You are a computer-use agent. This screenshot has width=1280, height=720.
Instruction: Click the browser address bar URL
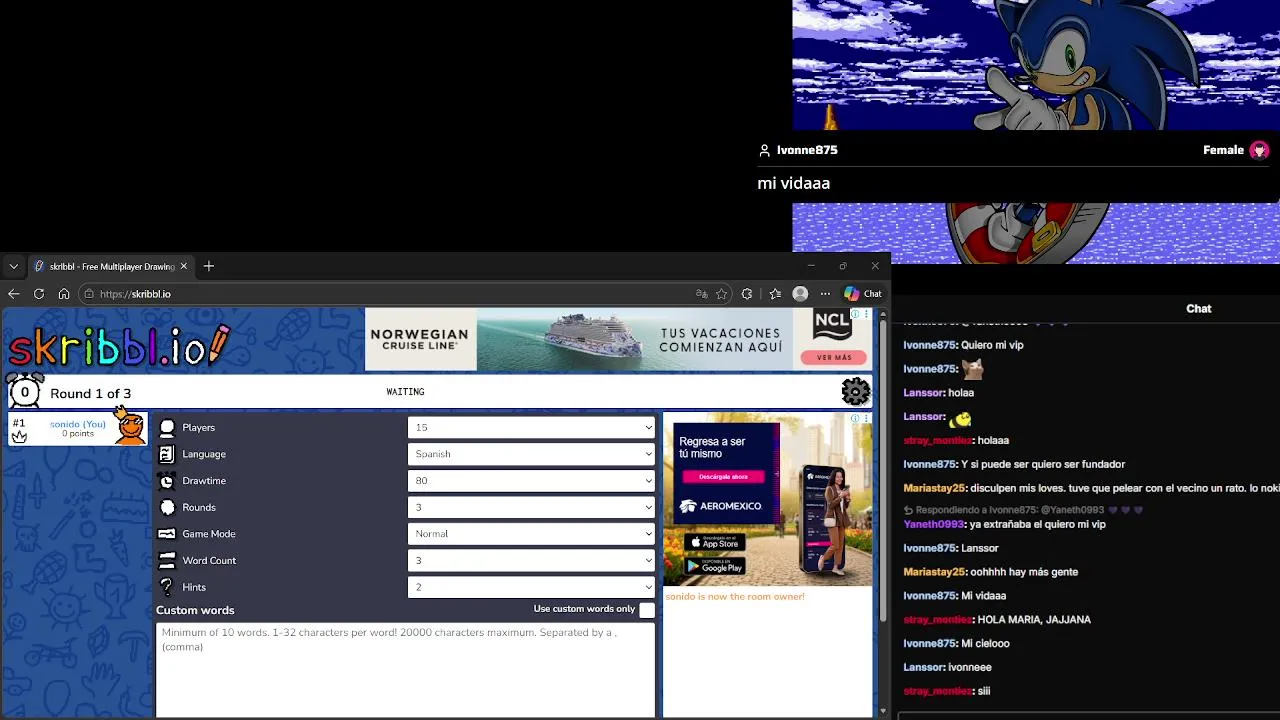point(135,294)
